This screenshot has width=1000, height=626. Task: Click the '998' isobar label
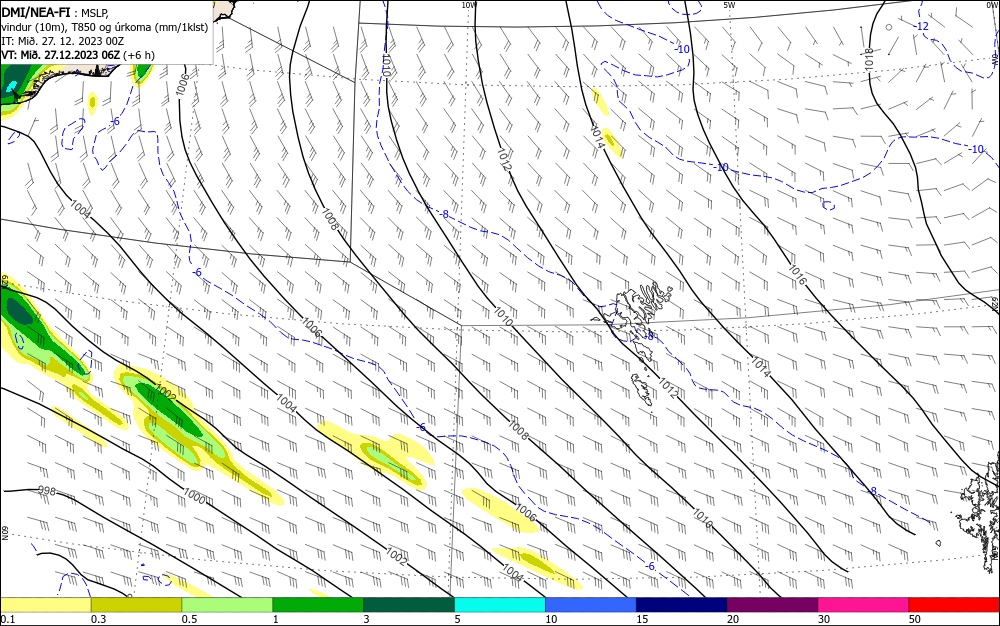tap(47, 491)
